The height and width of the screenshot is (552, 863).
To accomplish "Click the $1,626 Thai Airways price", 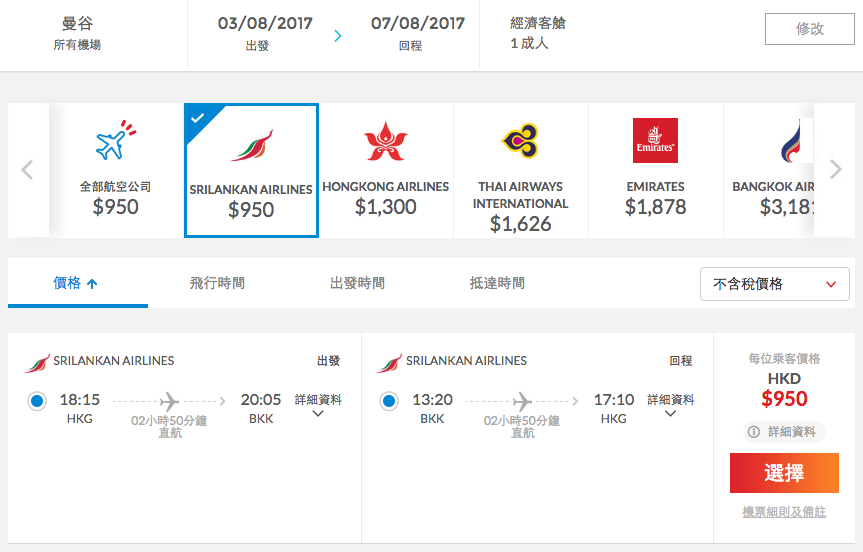I will 520,224.
